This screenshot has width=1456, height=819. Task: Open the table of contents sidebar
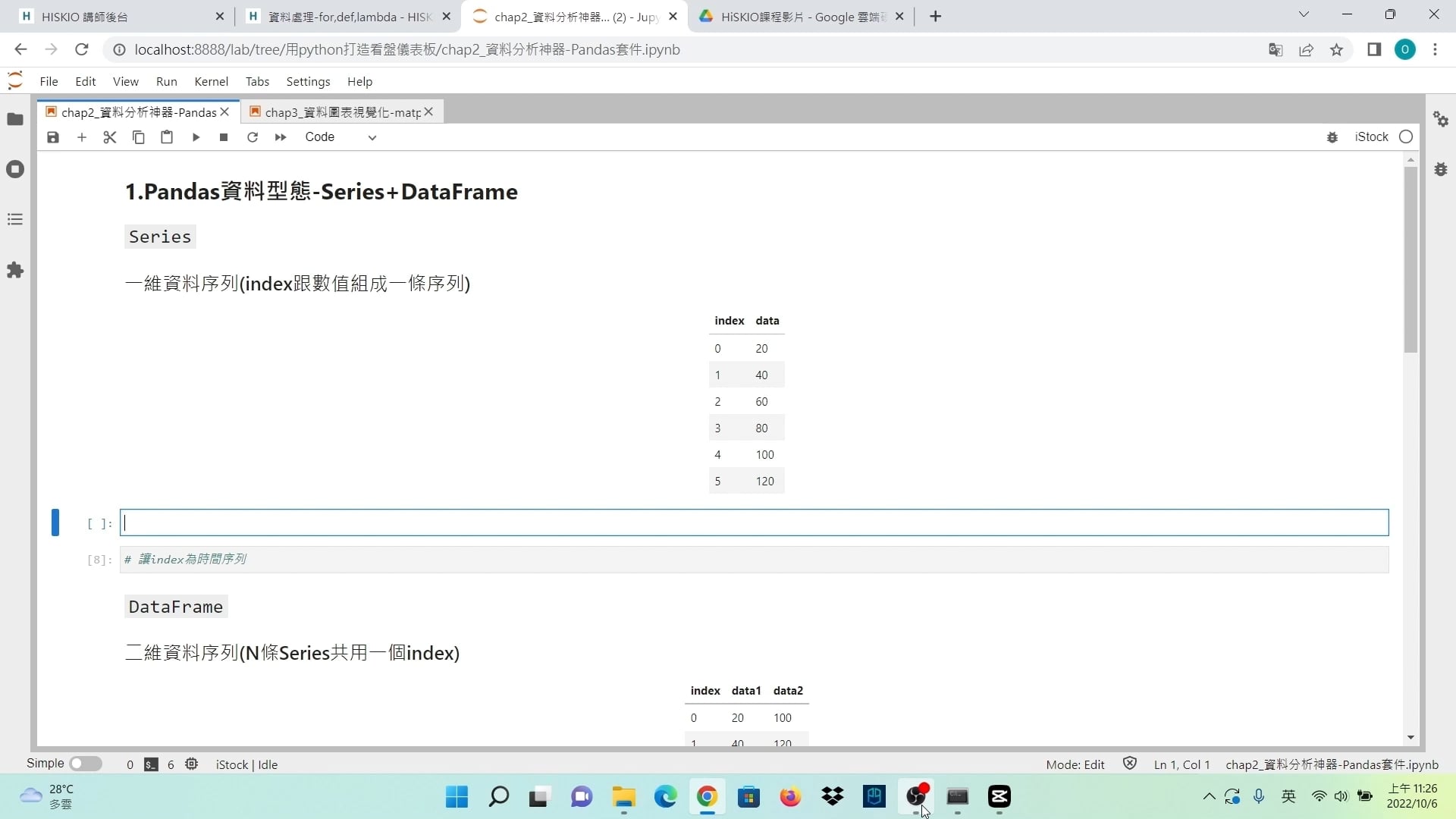15,220
